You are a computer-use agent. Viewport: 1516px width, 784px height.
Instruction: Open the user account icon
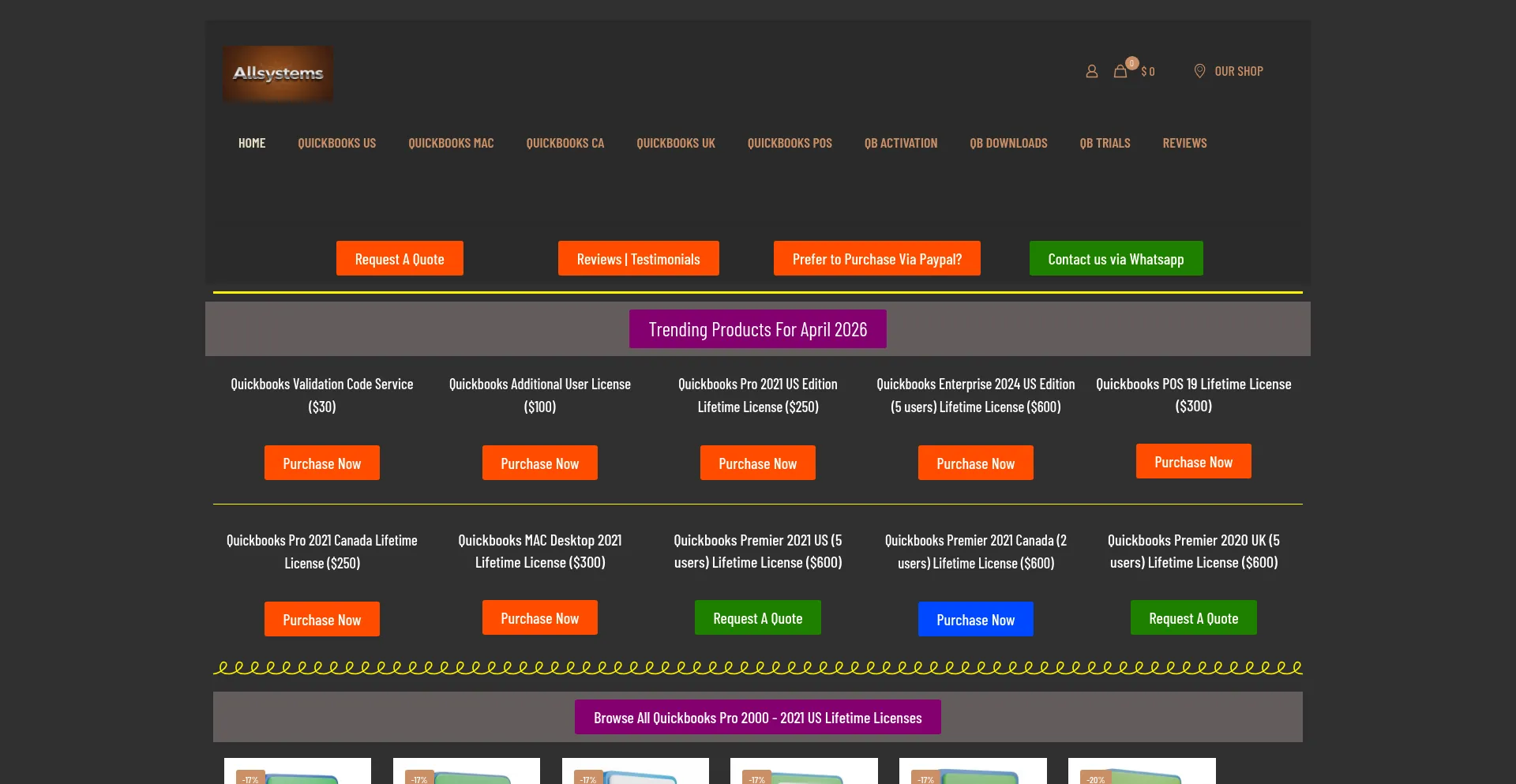click(x=1091, y=71)
